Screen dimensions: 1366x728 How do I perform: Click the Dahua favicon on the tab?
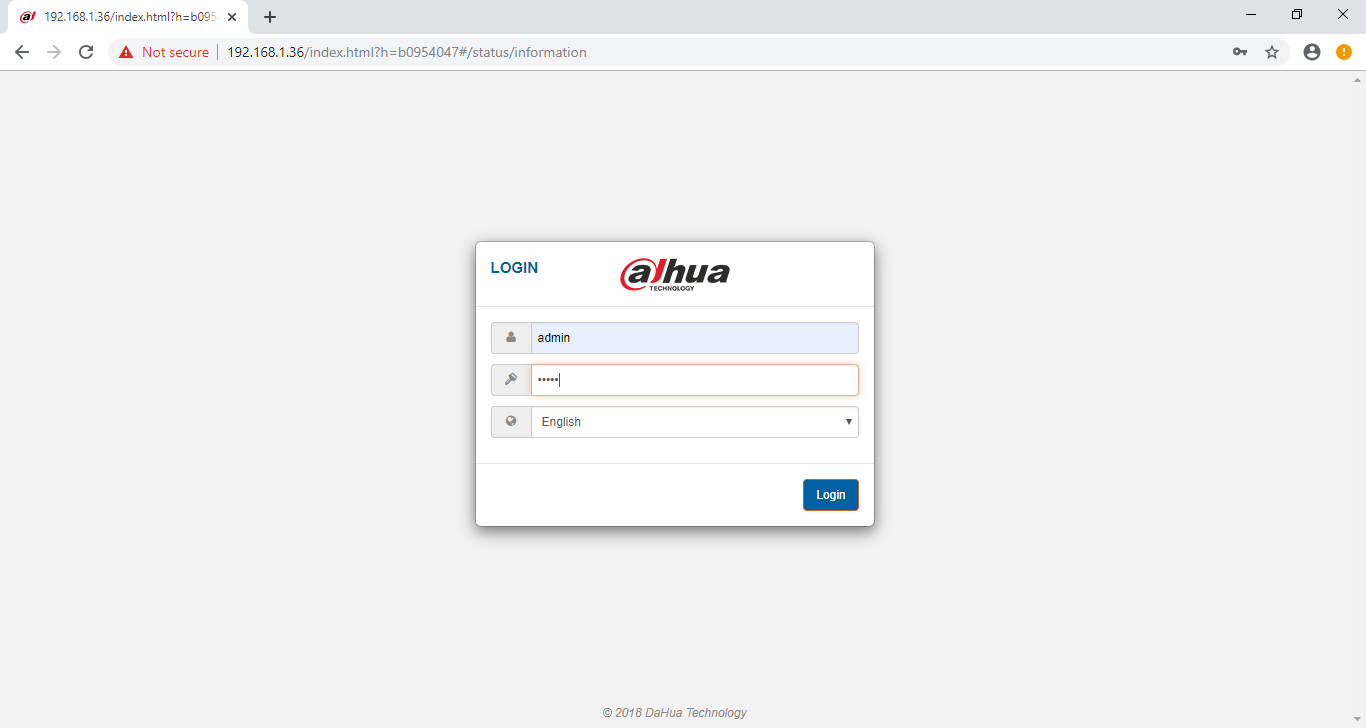[x=28, y=17]
